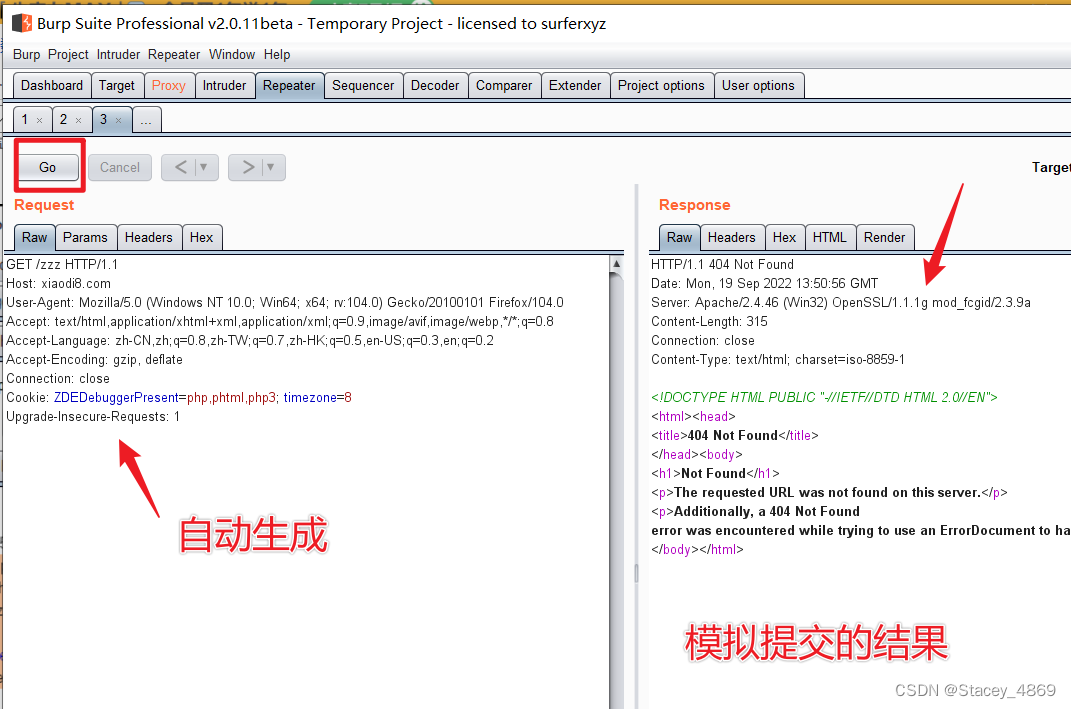Open the User options tab
Screen dimensions: 1071x709
click(758, 85)
